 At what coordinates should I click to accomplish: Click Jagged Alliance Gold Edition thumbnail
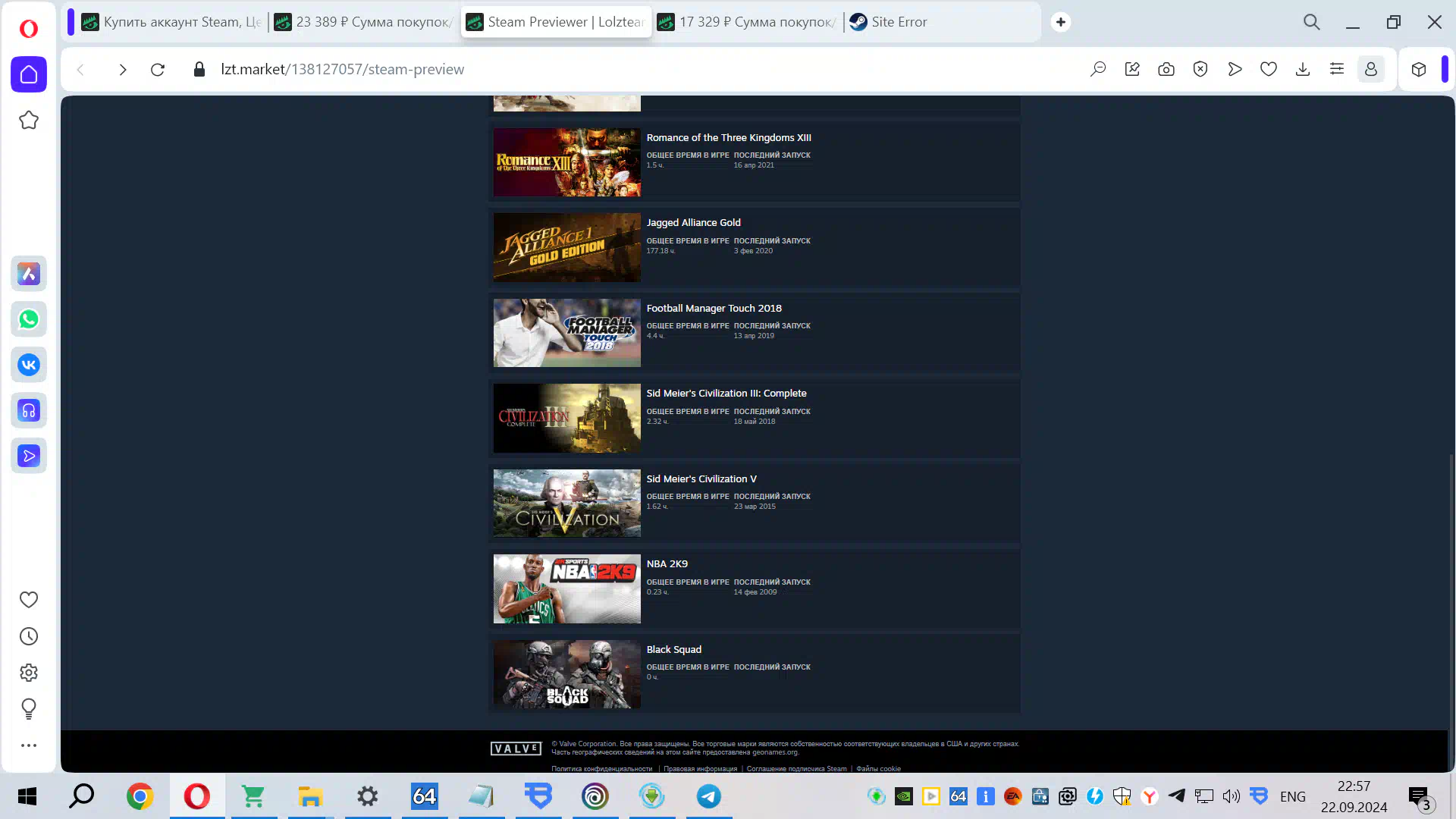(x=567, y=247)
